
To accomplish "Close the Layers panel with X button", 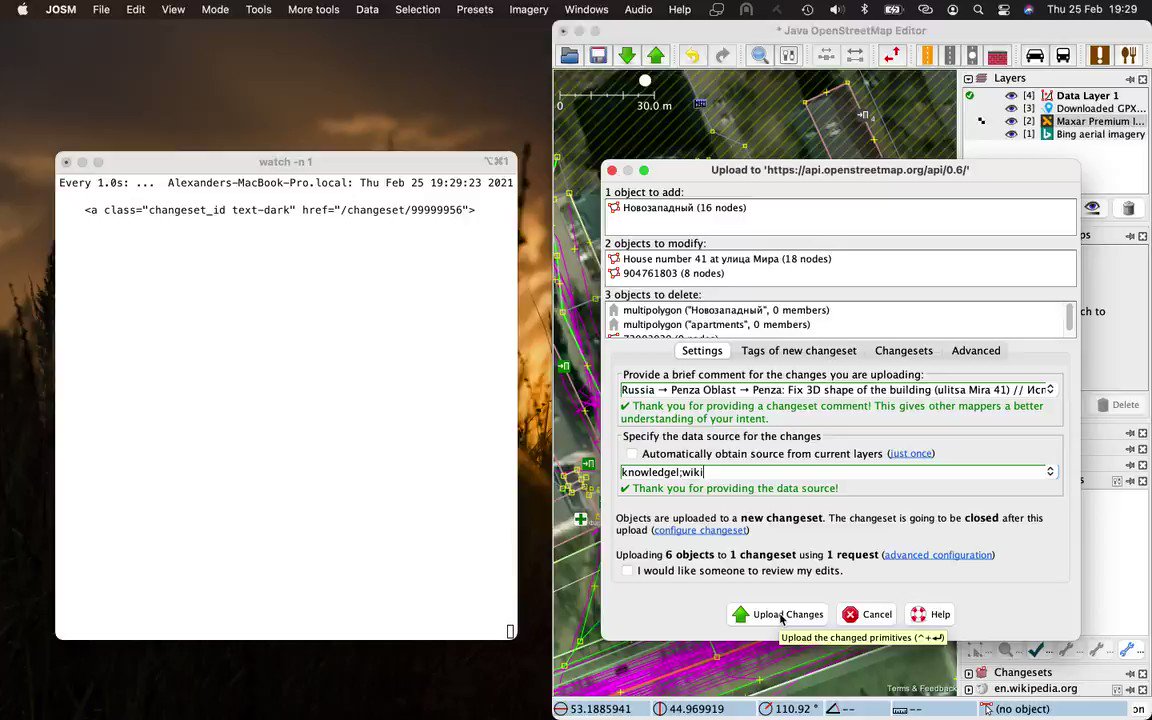I will click(1142, 79).
